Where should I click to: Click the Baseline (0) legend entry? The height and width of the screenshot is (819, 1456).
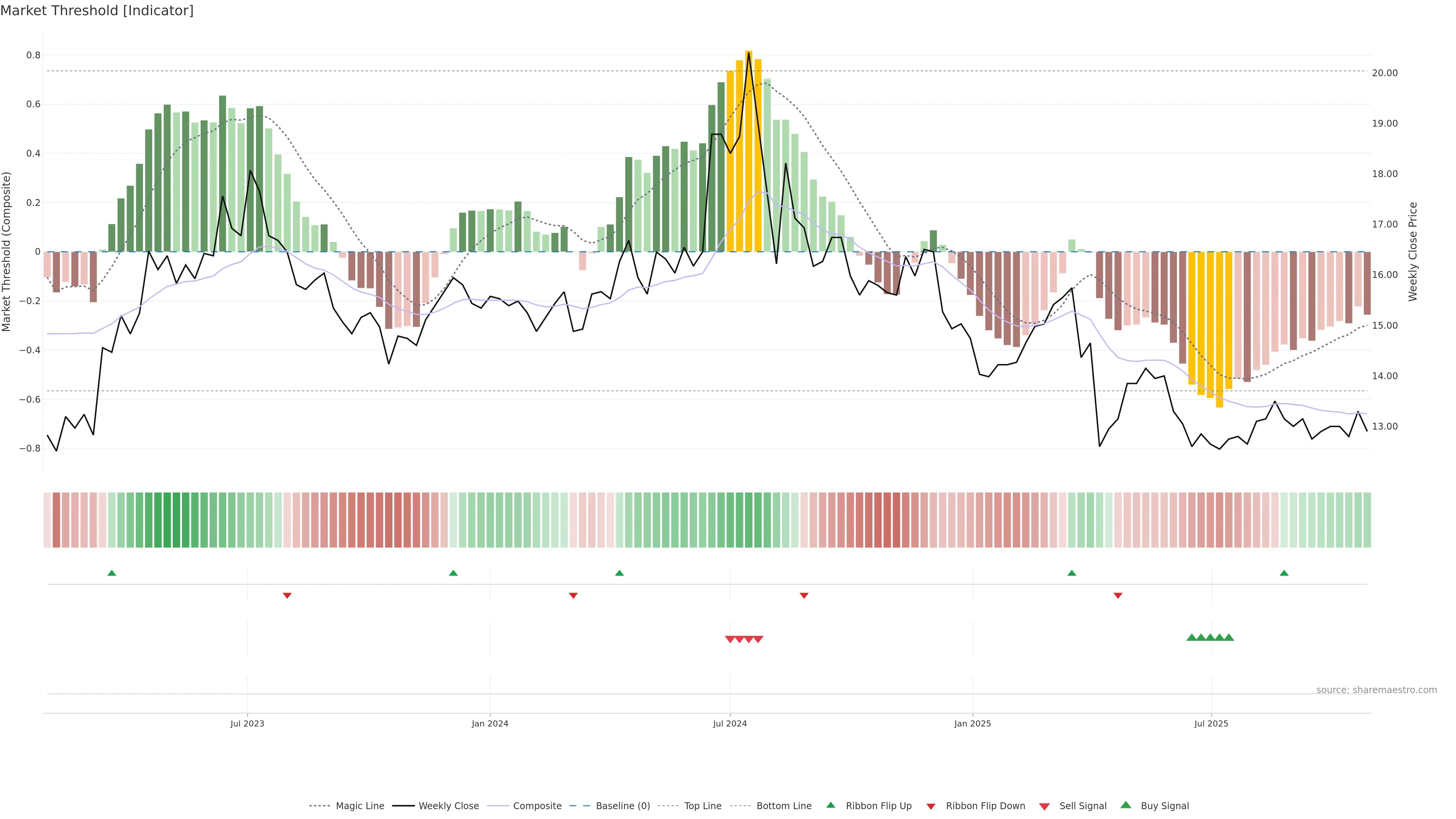tap(623, 806)
